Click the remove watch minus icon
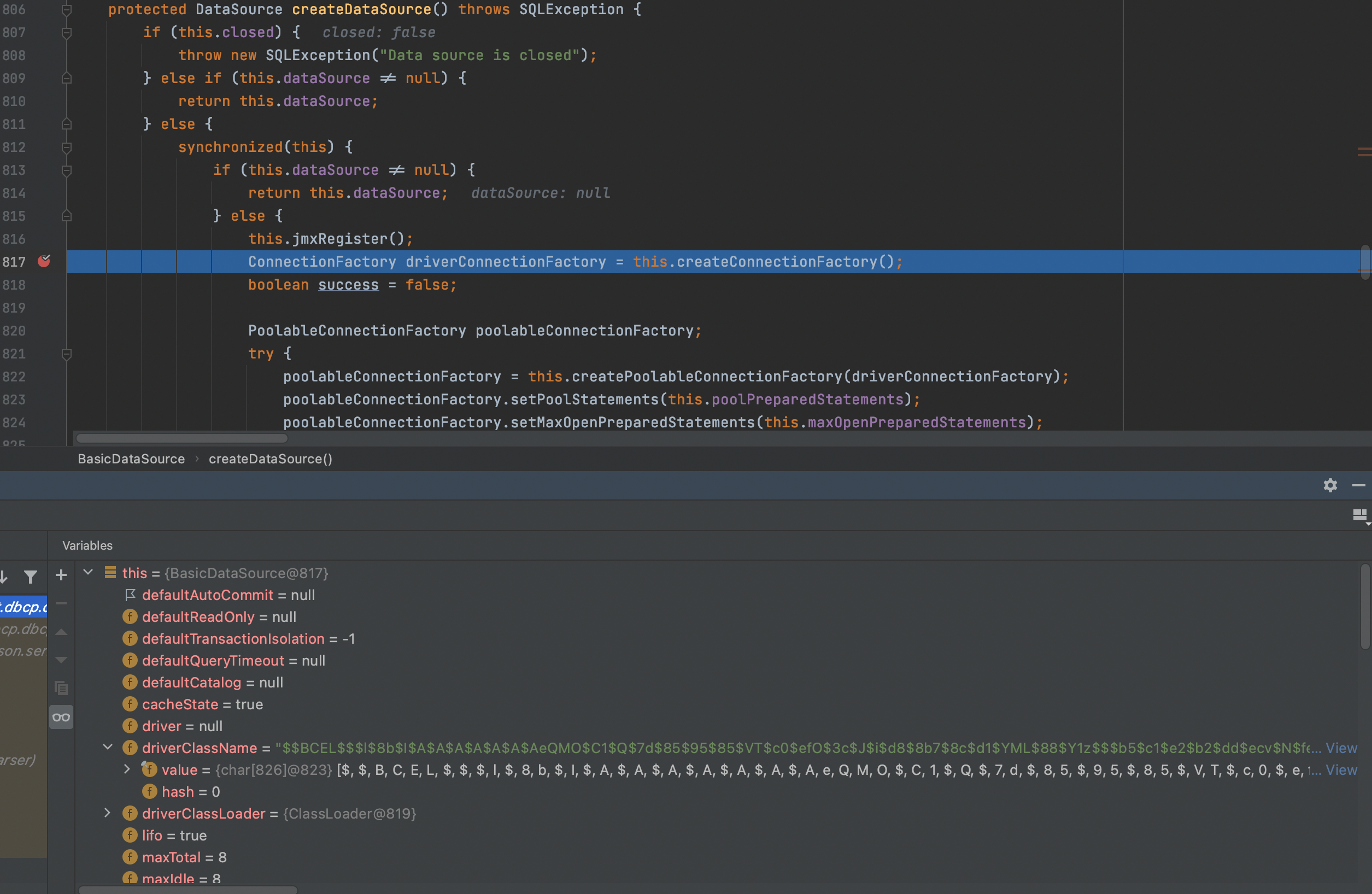Image resolution: width=1372 pixels, height=894 pixels. 61,603
